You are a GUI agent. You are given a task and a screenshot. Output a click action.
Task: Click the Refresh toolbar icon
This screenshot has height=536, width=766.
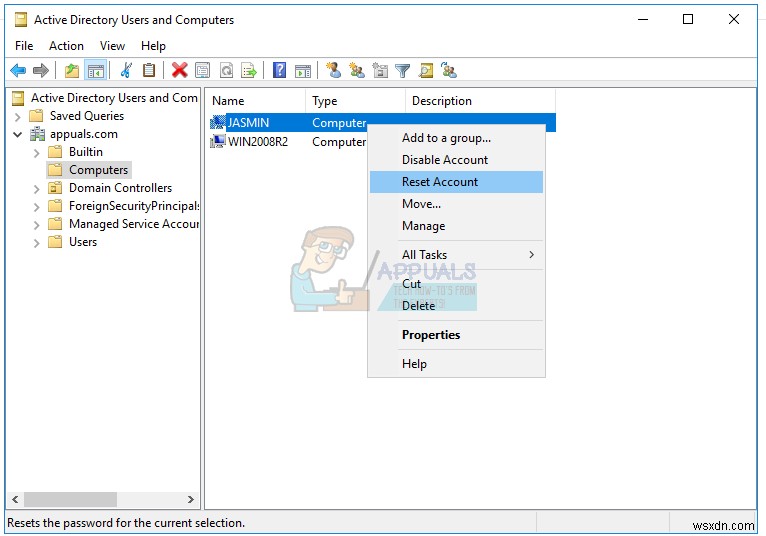click(226, 70)
